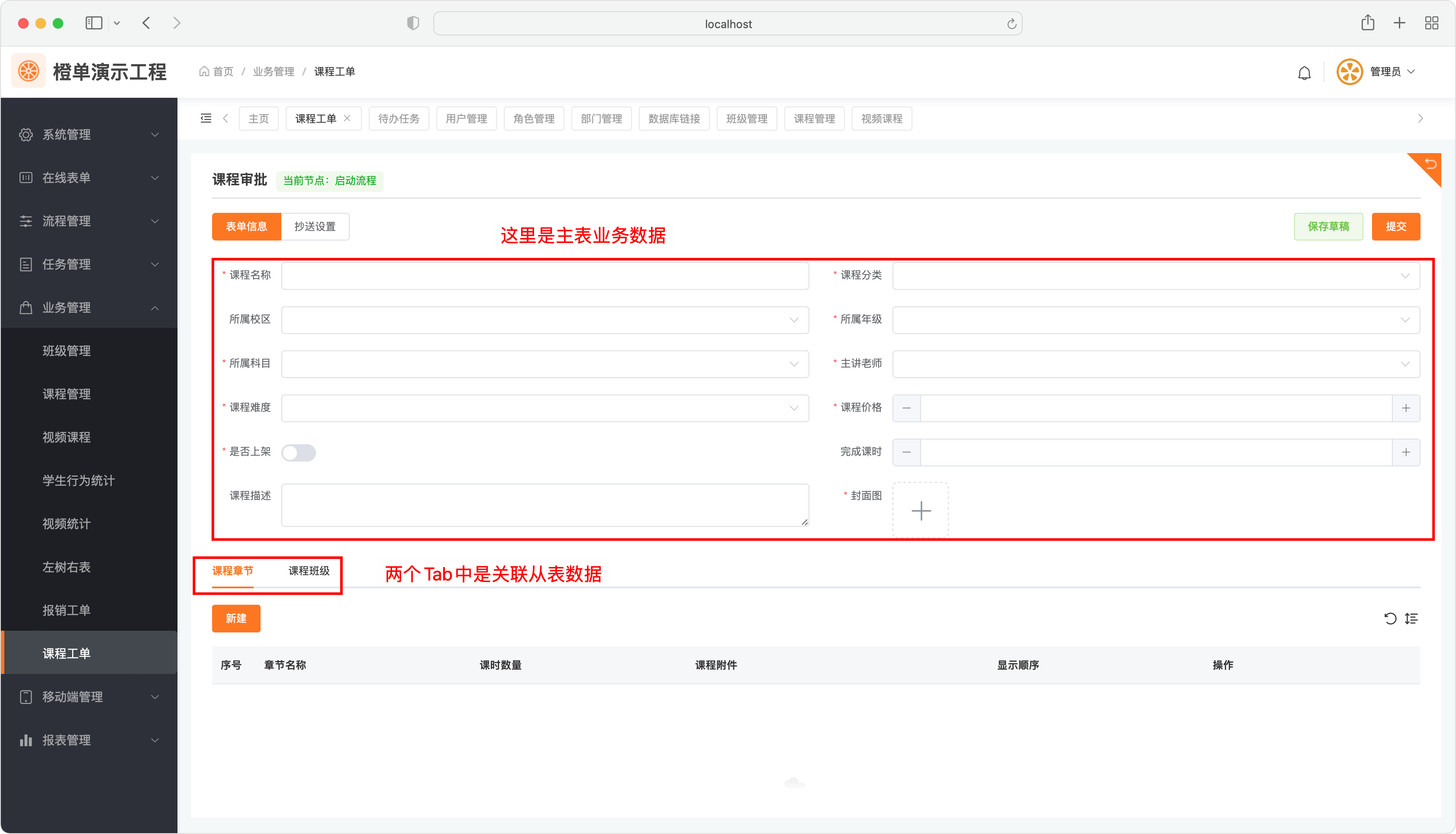Click the orange admin avatar icon

click(1350, 72)
